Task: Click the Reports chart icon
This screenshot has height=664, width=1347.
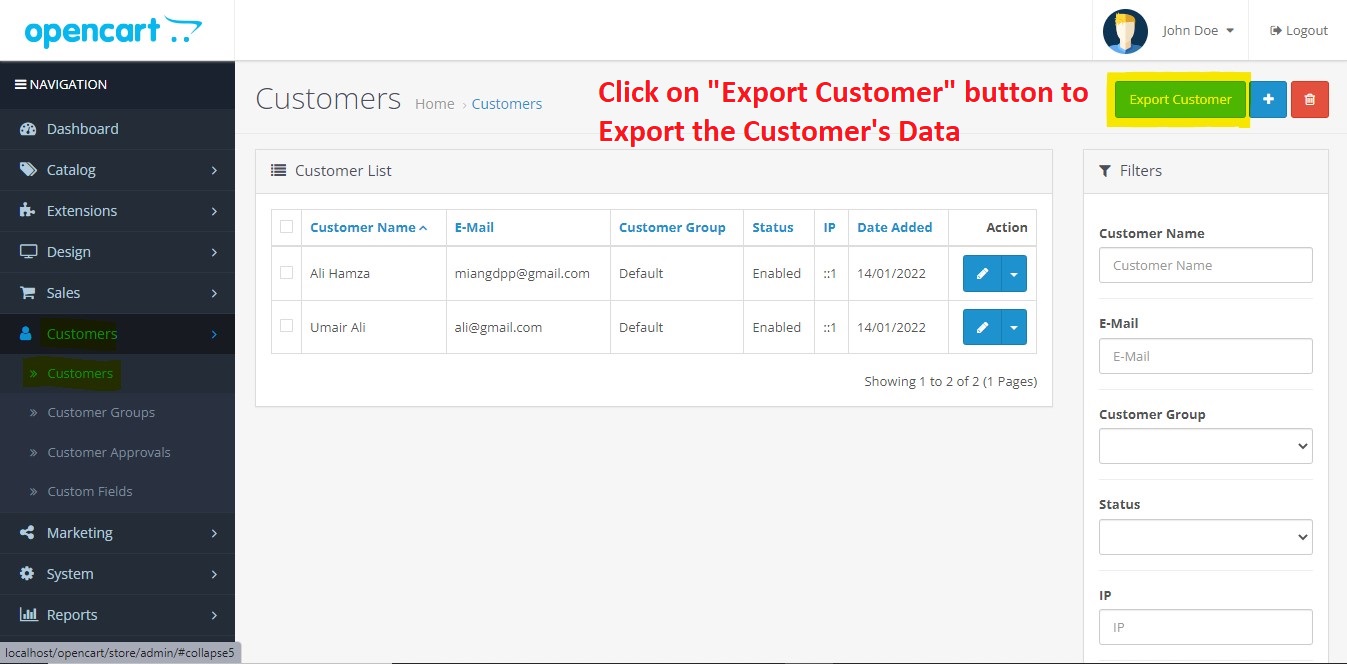Action: (x=28, y=615)
